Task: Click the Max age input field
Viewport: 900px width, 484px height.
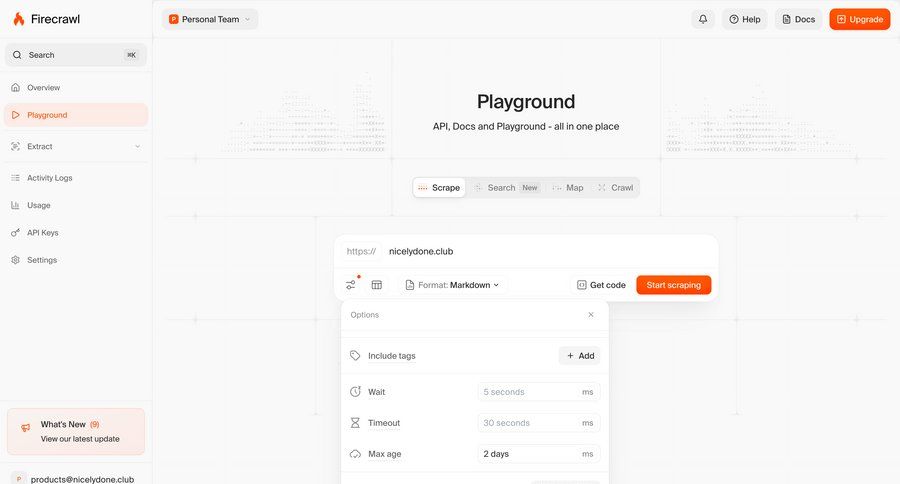Action: (528, 454)
